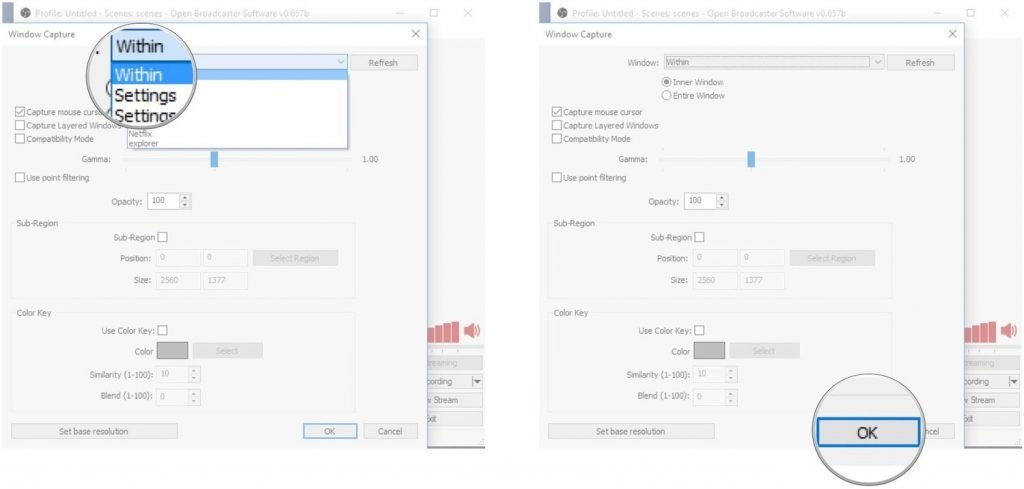Click Refresh next to the open window list

383,63
